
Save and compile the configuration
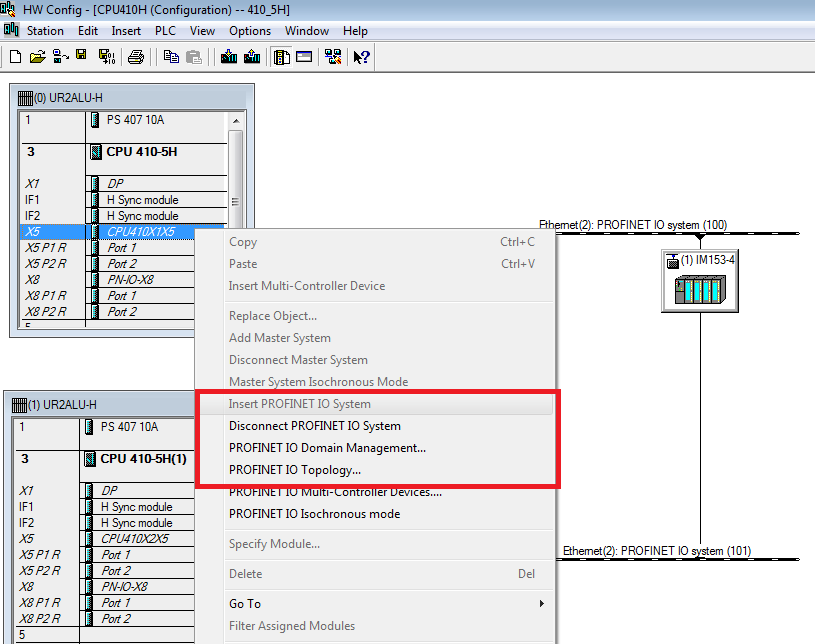(109, 57)
